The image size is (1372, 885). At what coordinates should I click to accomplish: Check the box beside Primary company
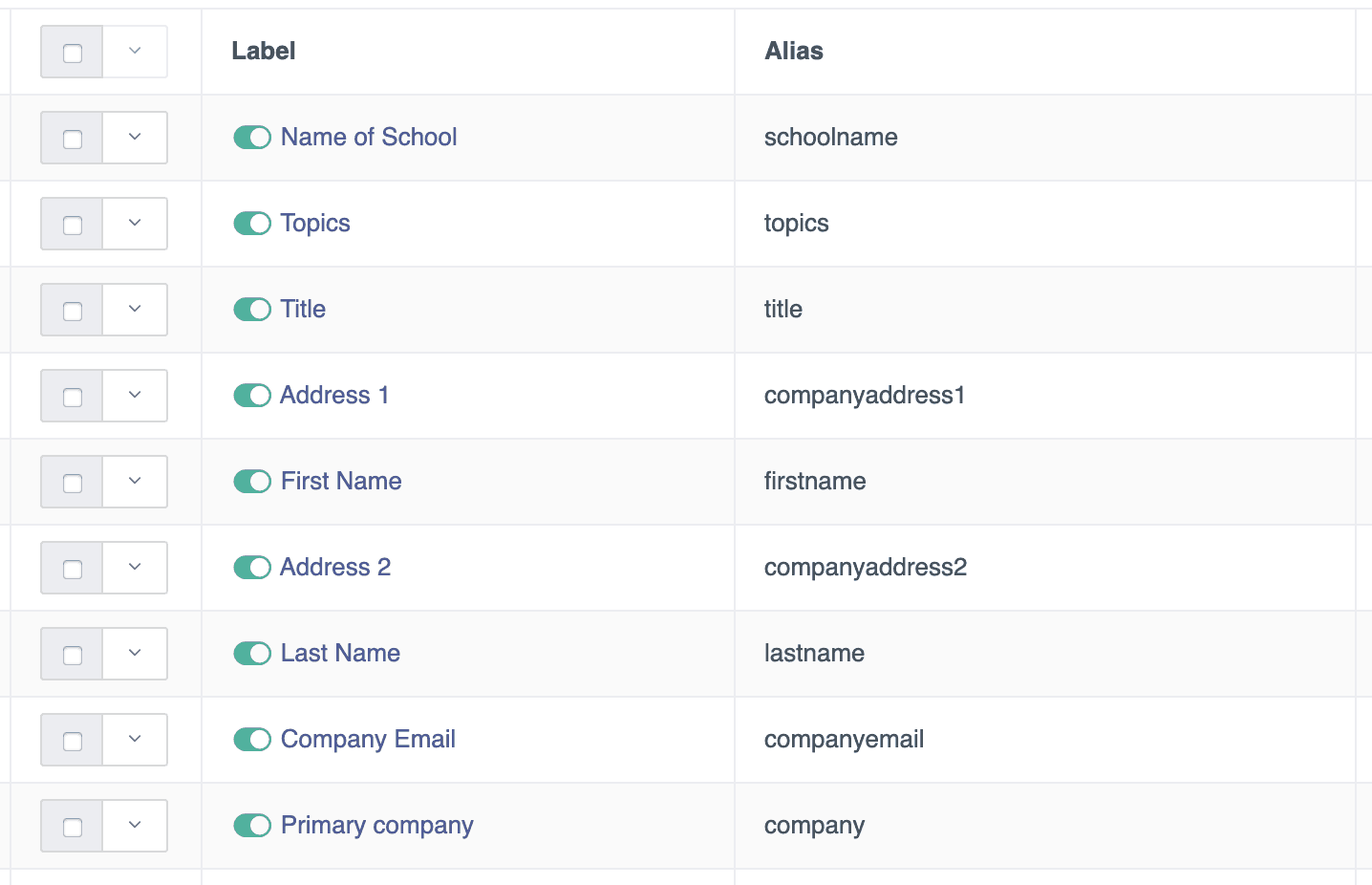click(x=73, y=827)
